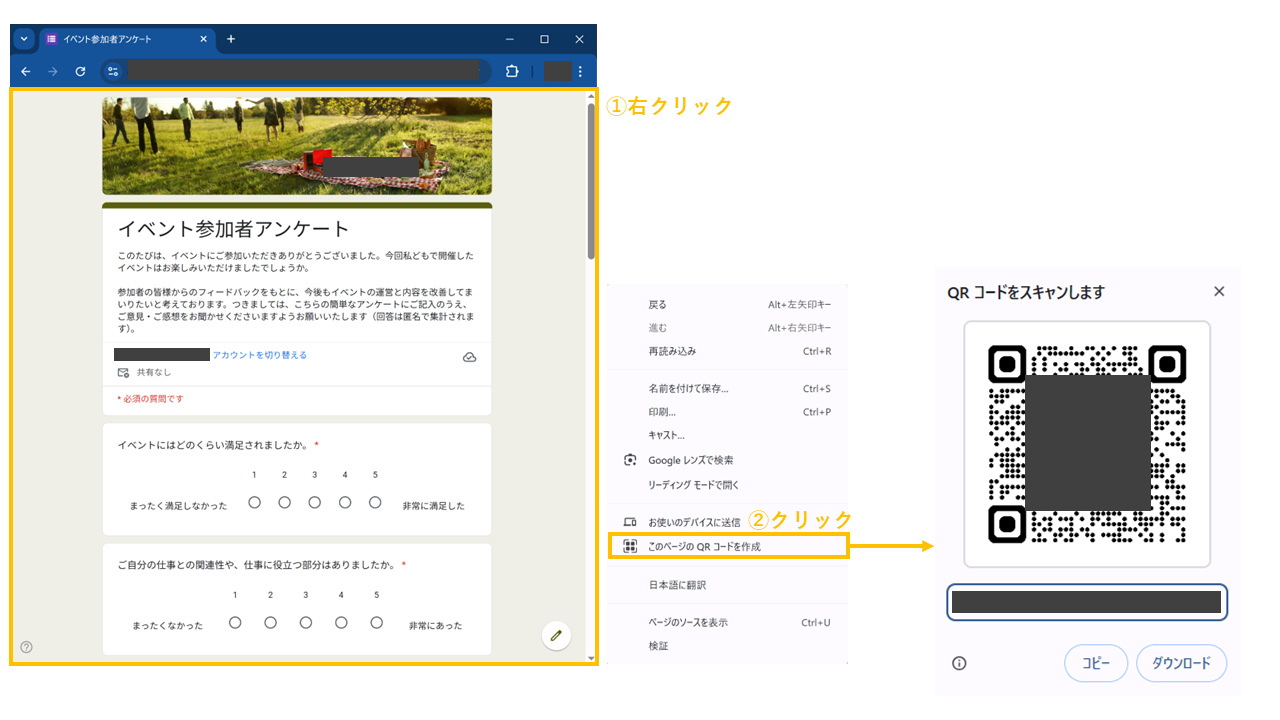Open the form help question-mark icon
The image size is (1280, 720).
click(26, 647)
